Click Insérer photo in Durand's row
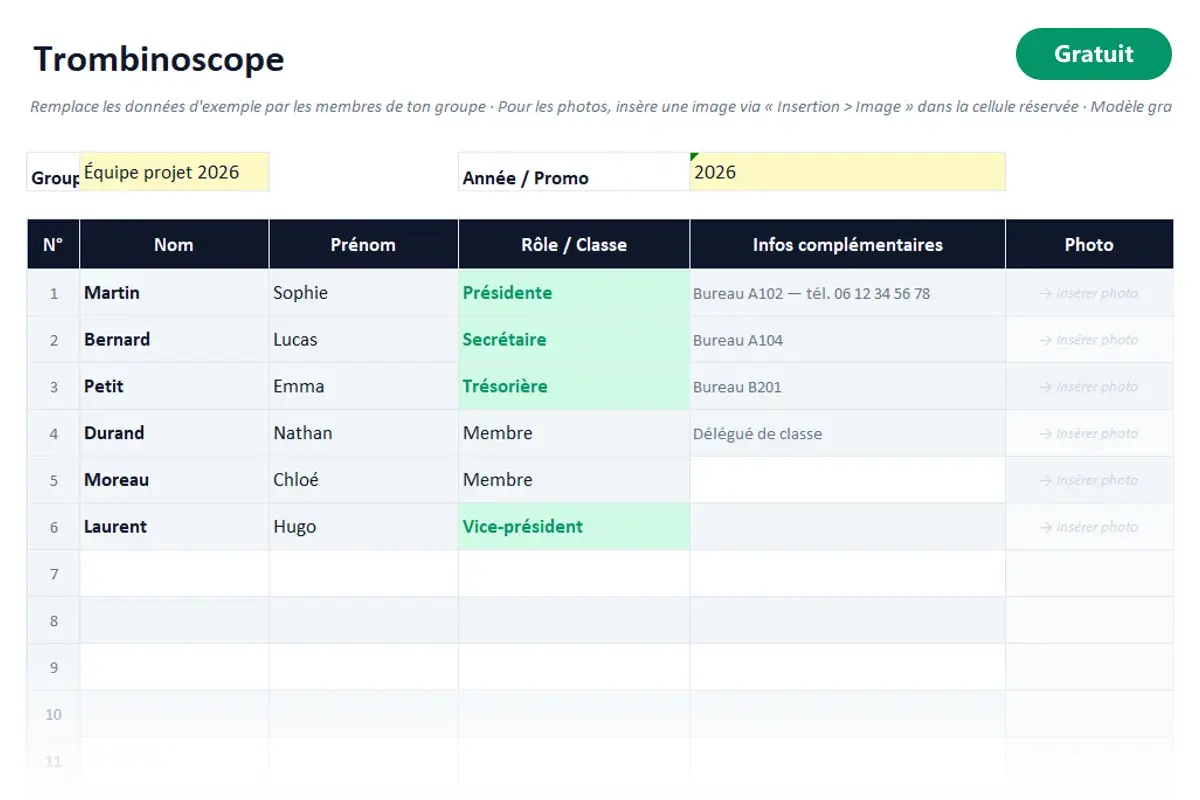The height and width of the screenshot is (800, 1200). pos(1089,434)
